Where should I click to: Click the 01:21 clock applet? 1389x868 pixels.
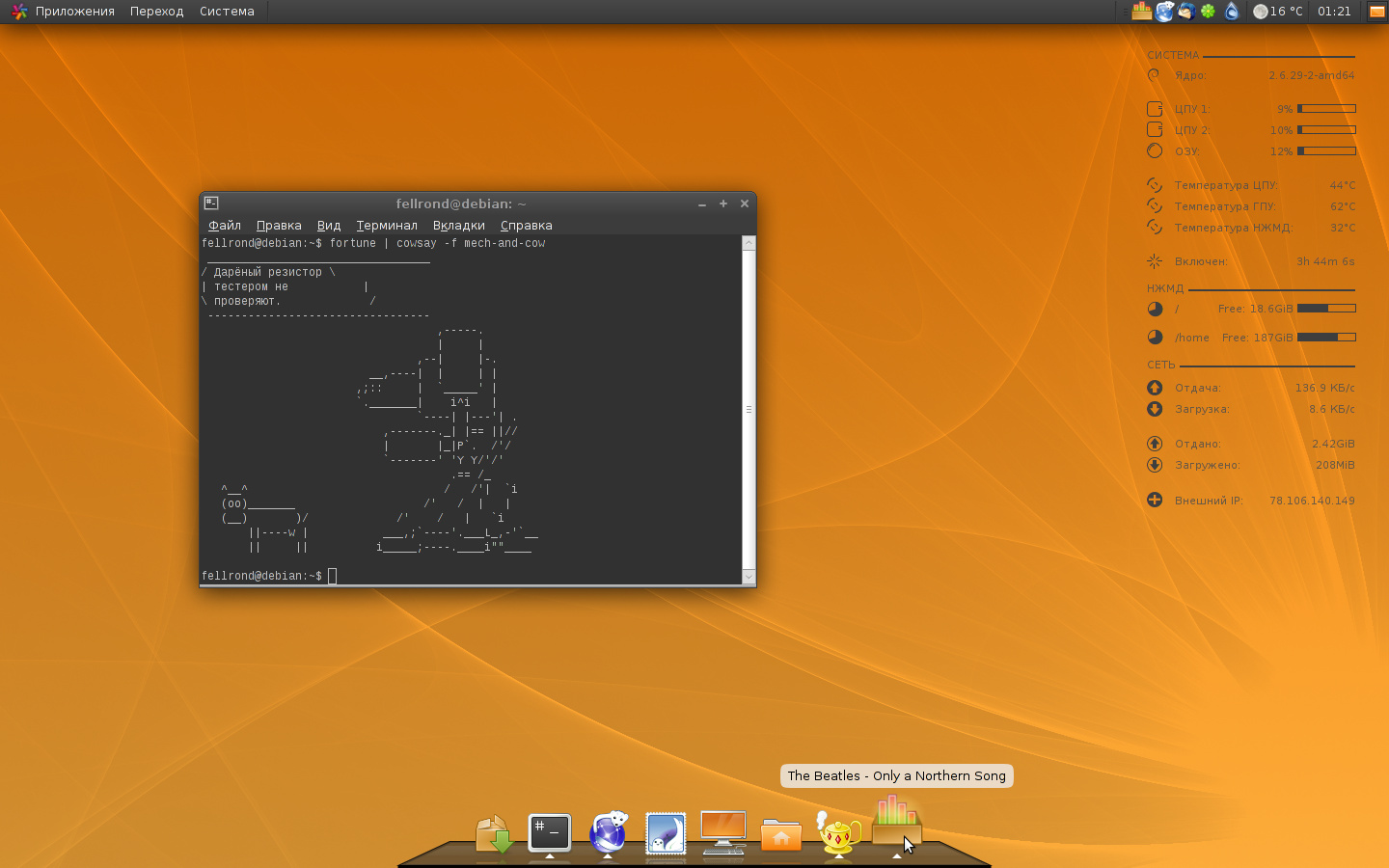(1334, 12)
